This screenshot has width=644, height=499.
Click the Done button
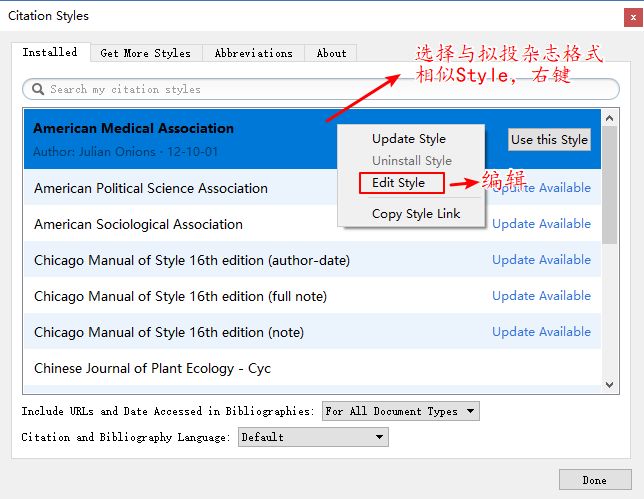[x=594, y=480]
